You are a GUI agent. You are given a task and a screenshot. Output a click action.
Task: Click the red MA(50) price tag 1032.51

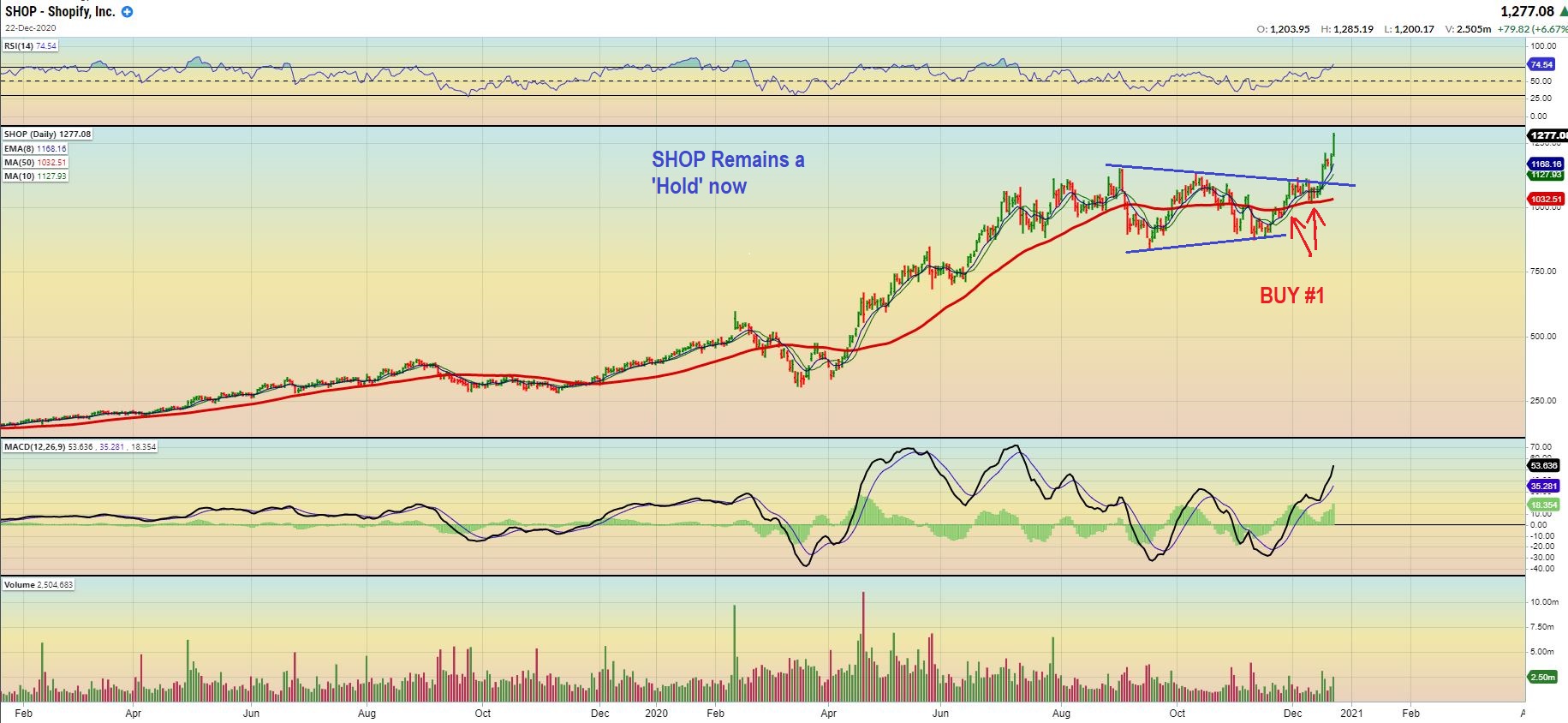pyautogui.click(x=1546, y=199)
